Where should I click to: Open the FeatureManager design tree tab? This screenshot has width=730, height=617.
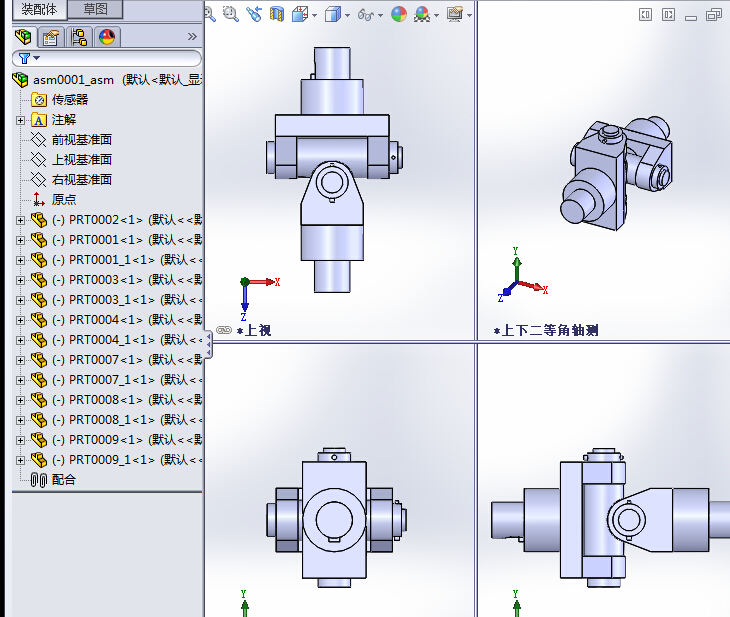point(23,37)
